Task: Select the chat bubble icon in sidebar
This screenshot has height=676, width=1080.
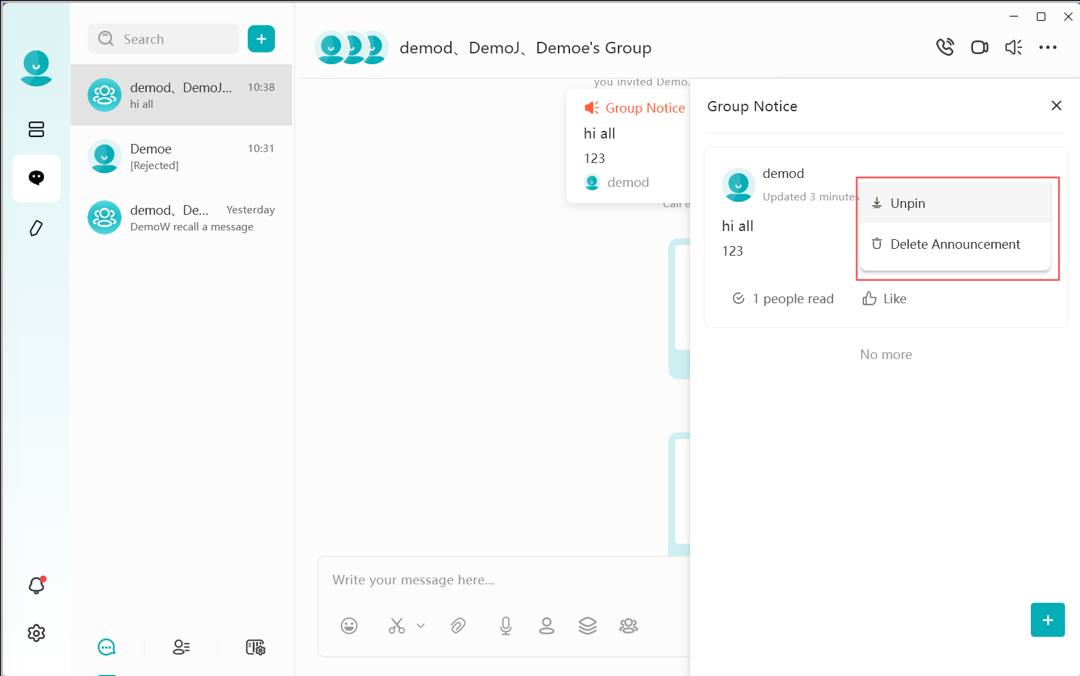Action: (36, 178)
